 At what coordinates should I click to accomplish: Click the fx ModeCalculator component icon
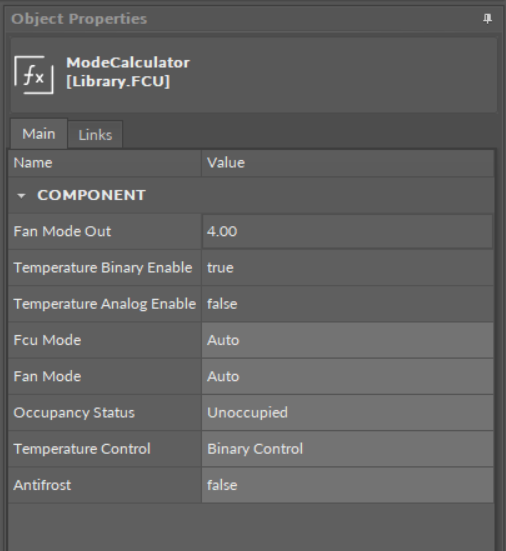pyautogui.click(x=34, y=75)
